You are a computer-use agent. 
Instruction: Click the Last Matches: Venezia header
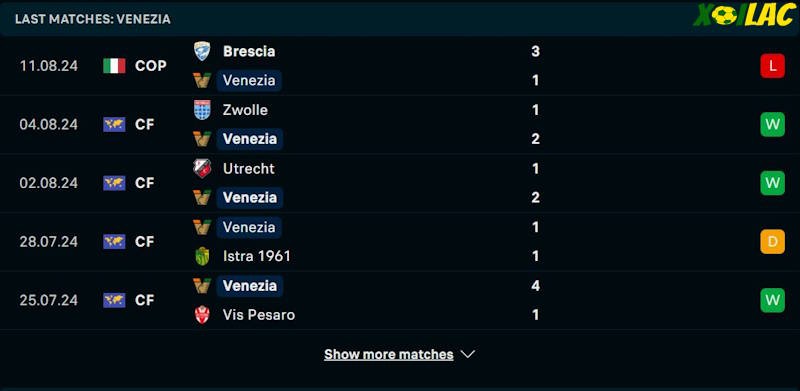[93, 19]
